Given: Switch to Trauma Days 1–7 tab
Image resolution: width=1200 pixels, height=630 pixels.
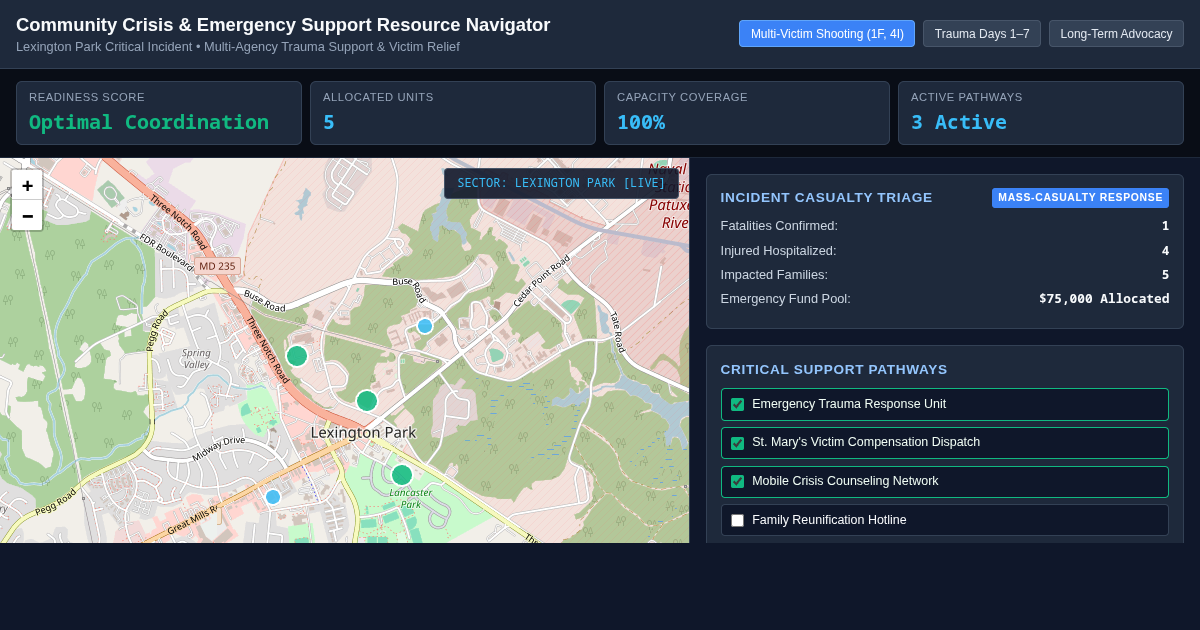Looking at the screenshot, I should [x=982, y=34].
